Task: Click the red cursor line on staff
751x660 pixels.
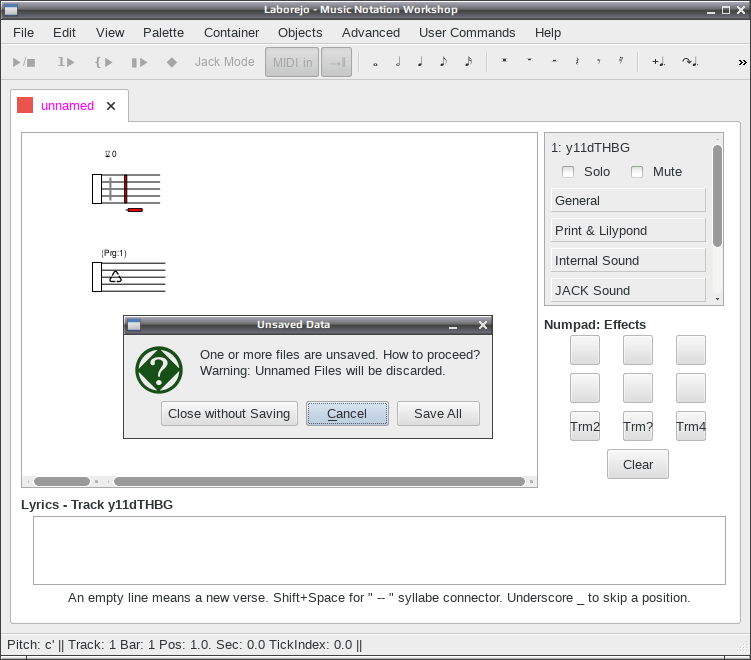Action: point(125,189)
